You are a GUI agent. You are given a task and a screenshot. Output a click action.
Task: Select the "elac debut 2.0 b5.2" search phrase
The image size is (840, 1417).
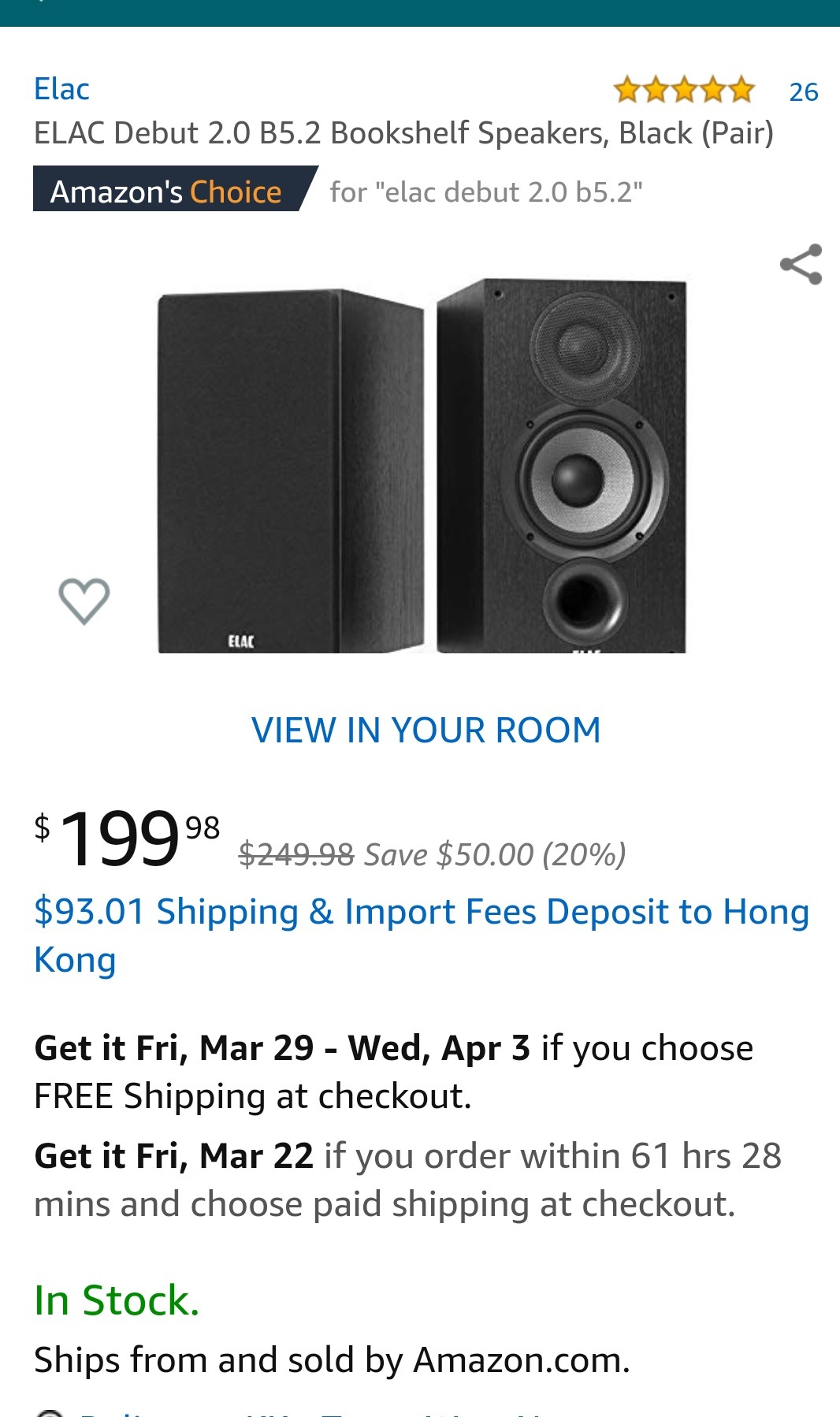(x=486, y=192)
